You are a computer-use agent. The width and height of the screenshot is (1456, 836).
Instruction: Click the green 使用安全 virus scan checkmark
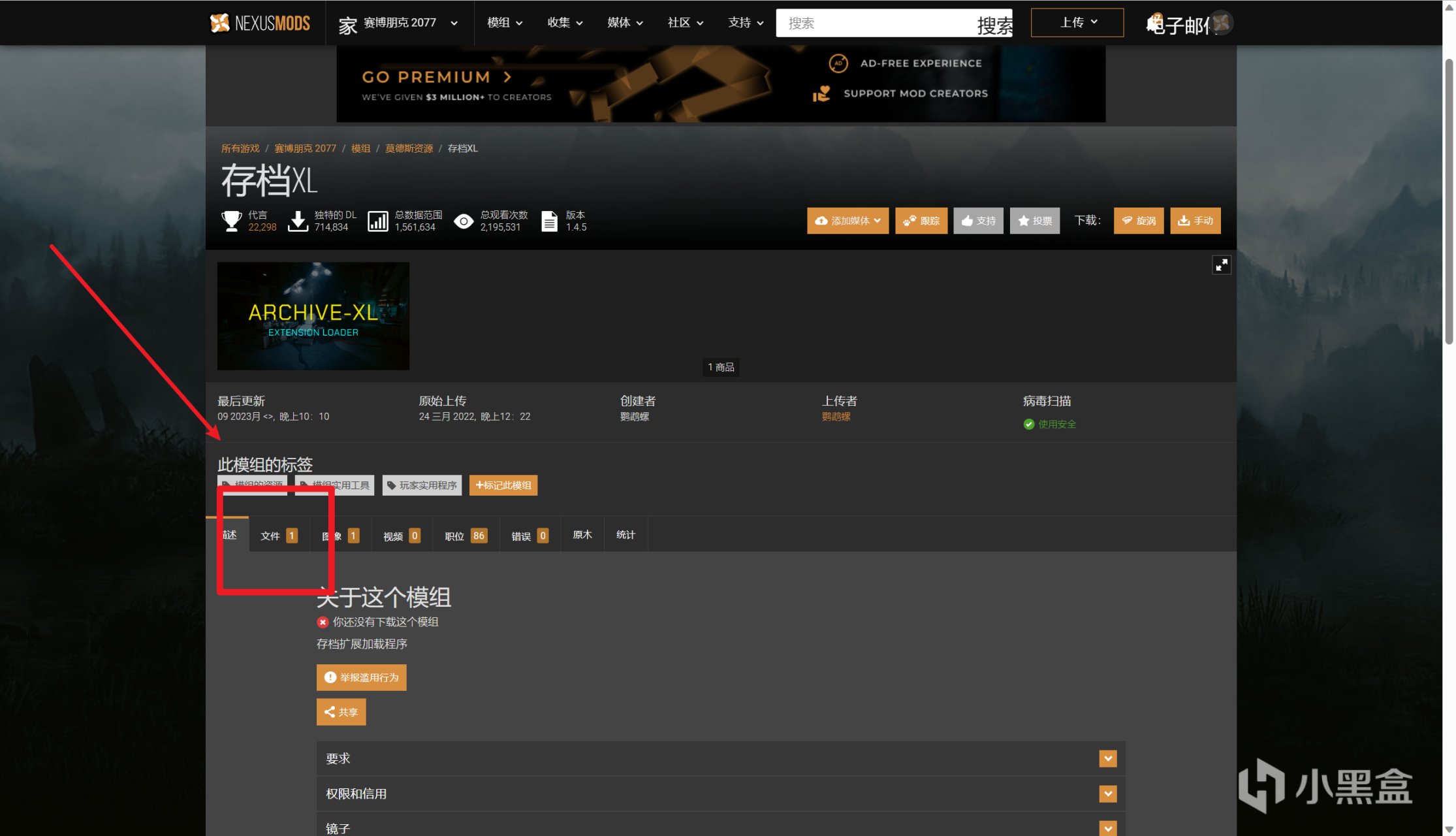coord(1029,425)
